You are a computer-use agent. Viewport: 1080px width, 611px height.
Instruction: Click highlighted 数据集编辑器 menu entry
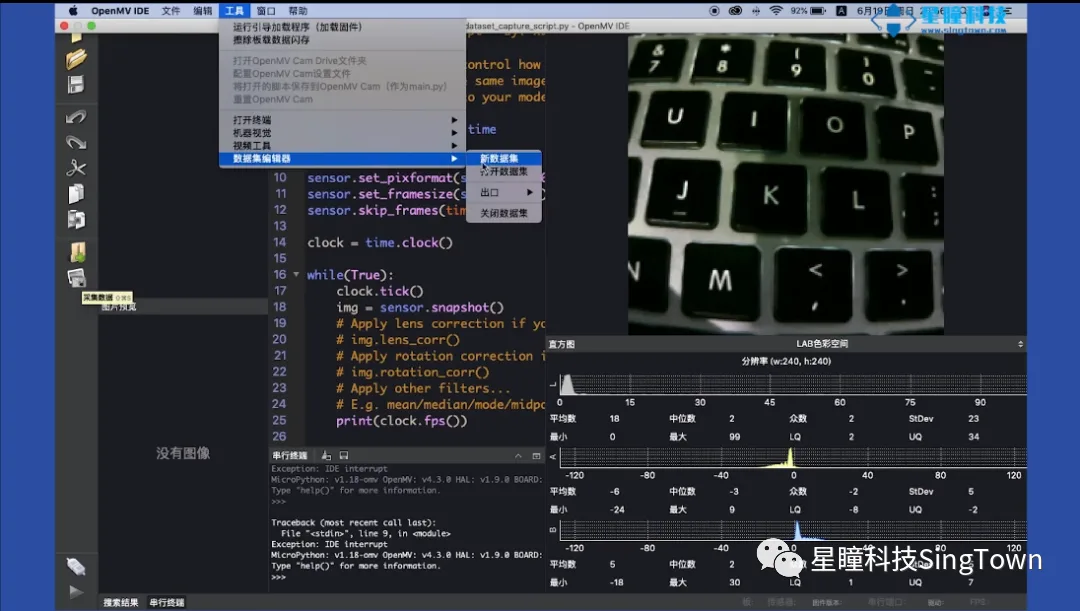coord(342,158)
